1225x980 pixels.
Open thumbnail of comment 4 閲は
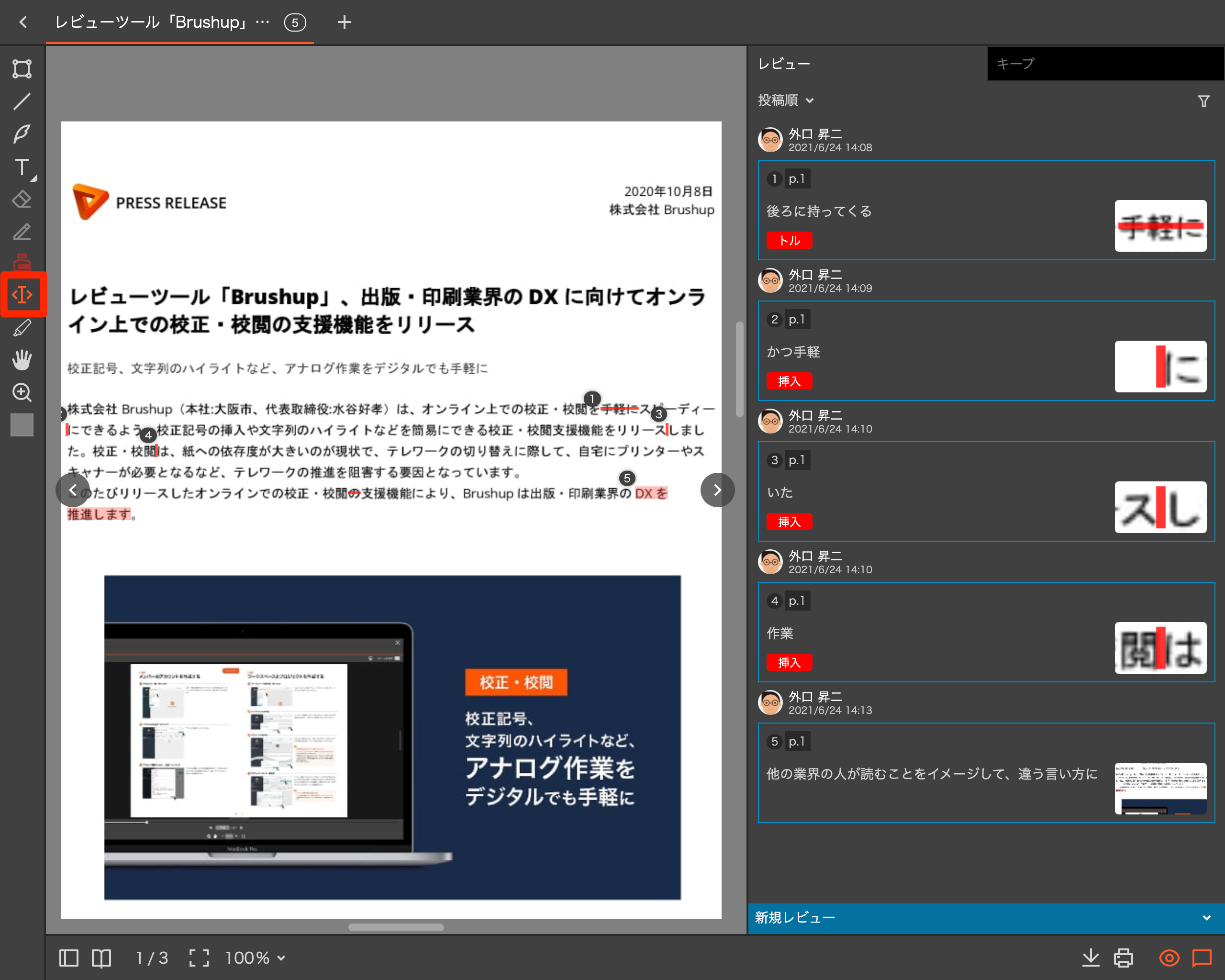[x=1160, y=647]
